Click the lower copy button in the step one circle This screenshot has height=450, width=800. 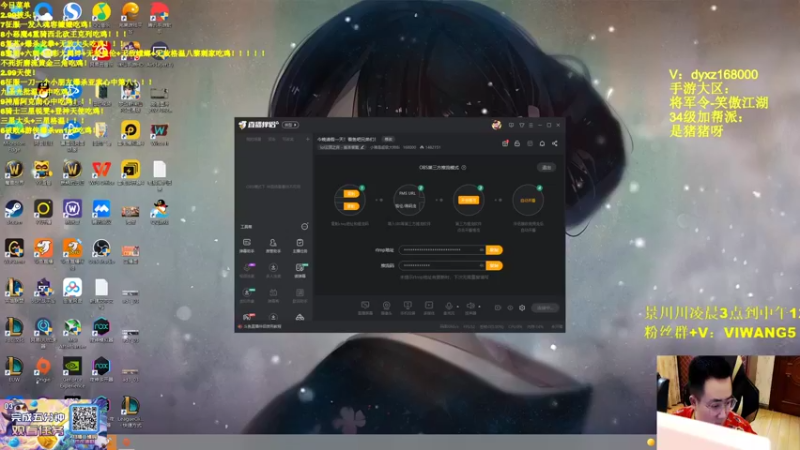coord(351,206)
